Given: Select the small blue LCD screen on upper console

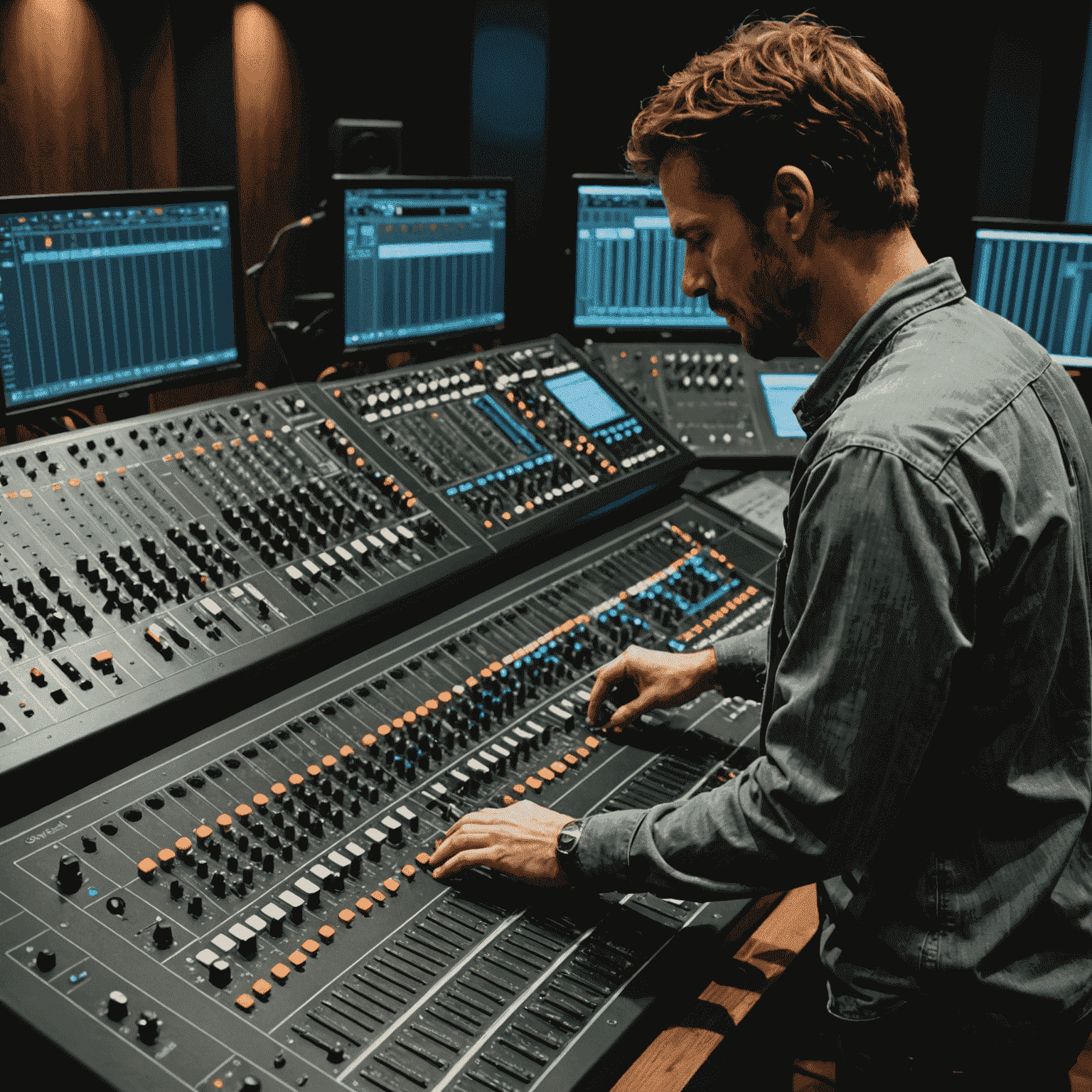Looking at the screenshot, I should (x=585, y=399).
